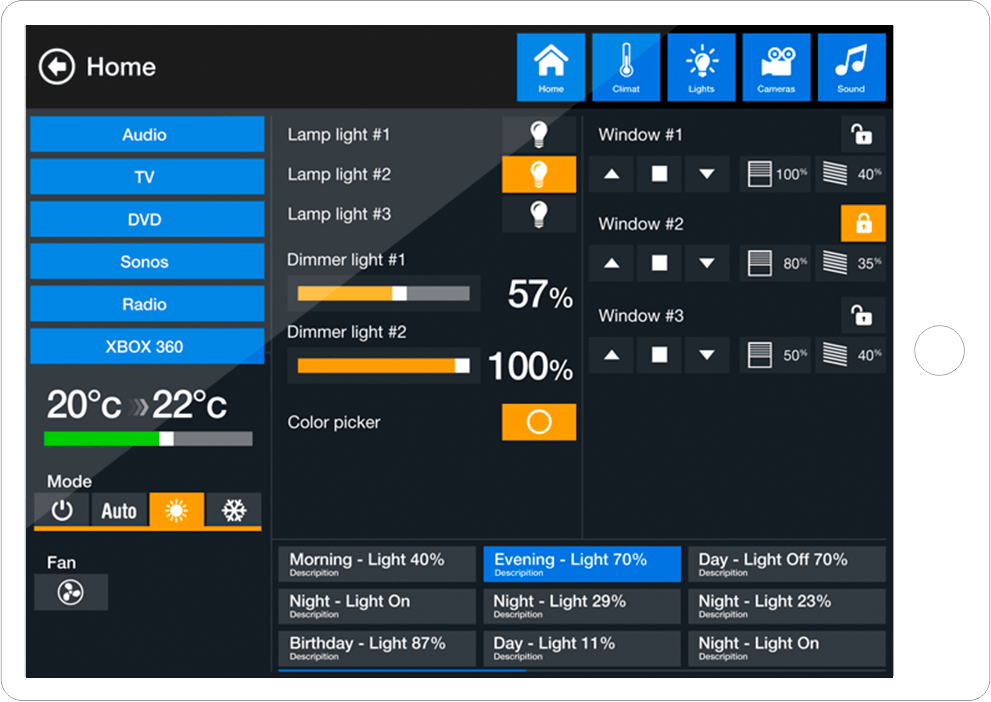Screen dimensions: 991x702
Task: Lower Window #3 with down arrow
Action: tap(707, 355)
